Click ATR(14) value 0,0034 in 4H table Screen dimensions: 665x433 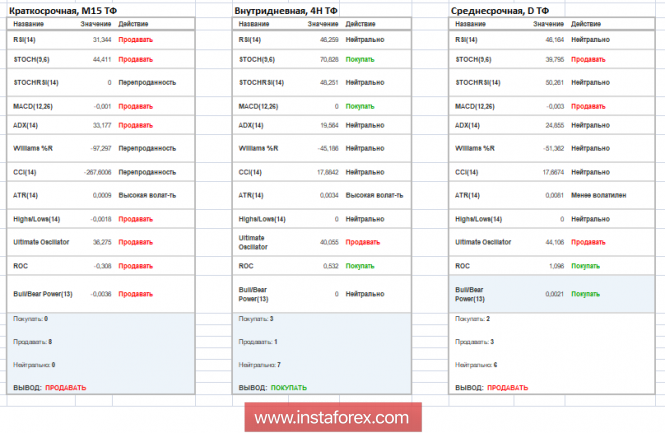(329, 196)
